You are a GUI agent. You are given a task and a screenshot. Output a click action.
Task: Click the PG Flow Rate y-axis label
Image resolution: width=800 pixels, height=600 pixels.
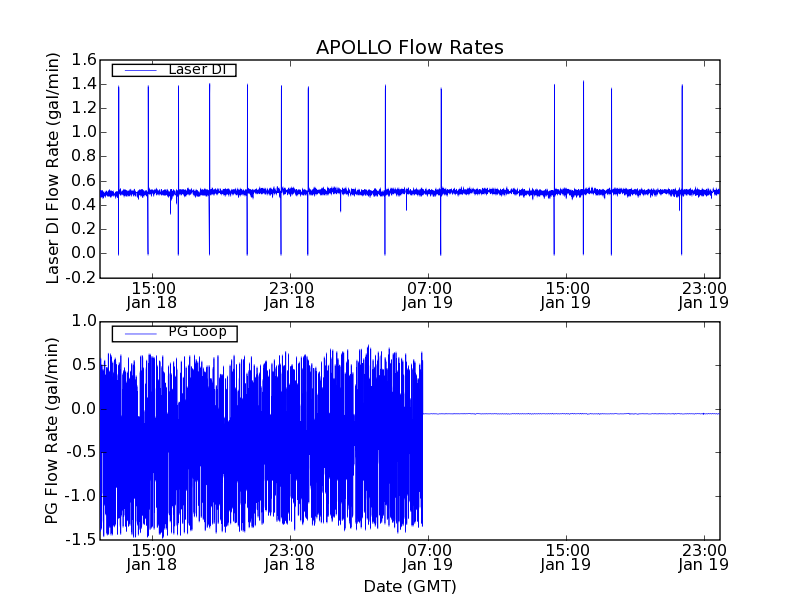coord(52,431)
